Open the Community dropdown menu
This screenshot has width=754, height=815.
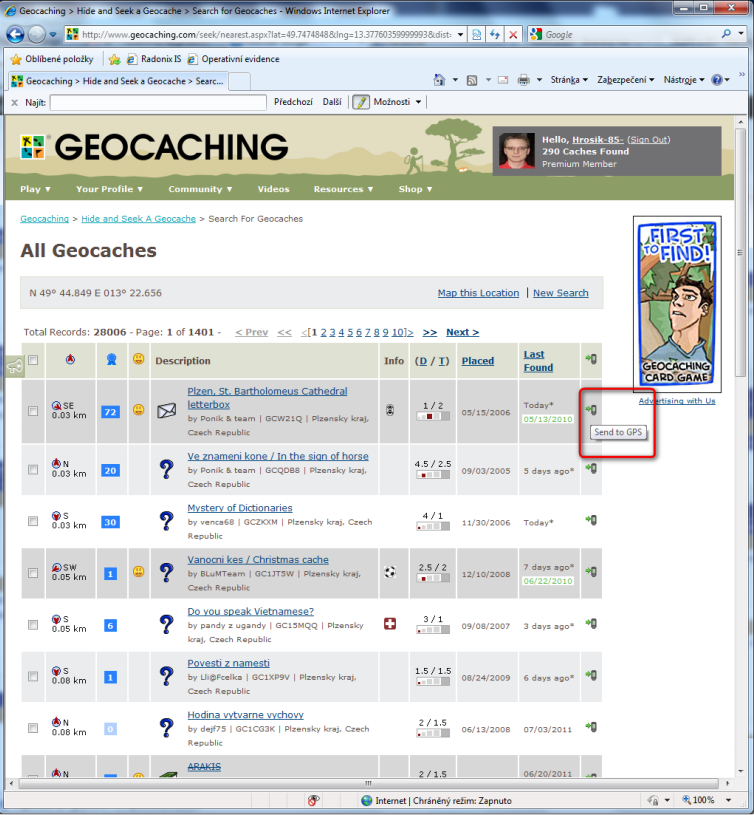click(x=200, y=189)
